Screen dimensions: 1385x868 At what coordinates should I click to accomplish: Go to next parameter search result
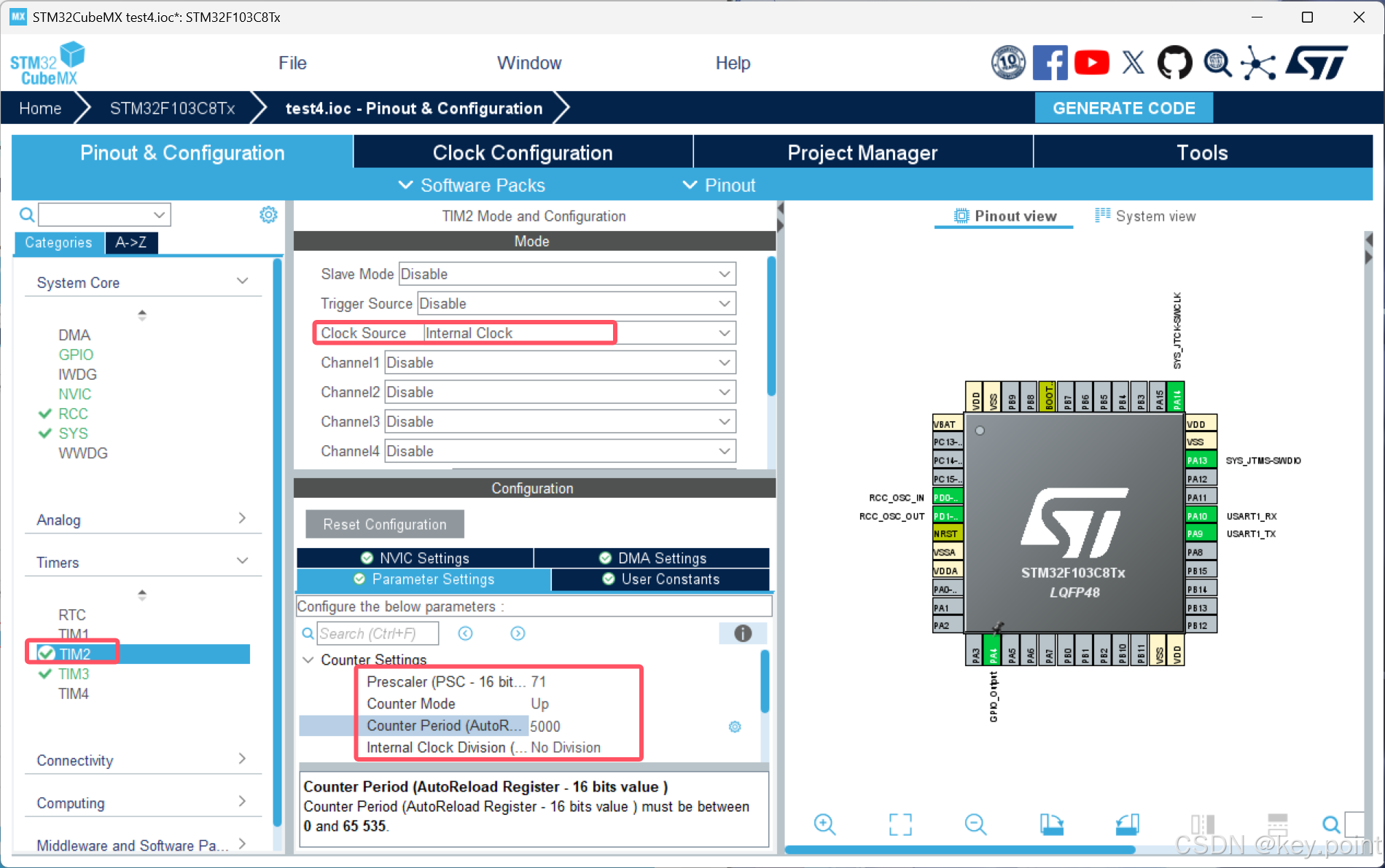click(x=518, y=633)
